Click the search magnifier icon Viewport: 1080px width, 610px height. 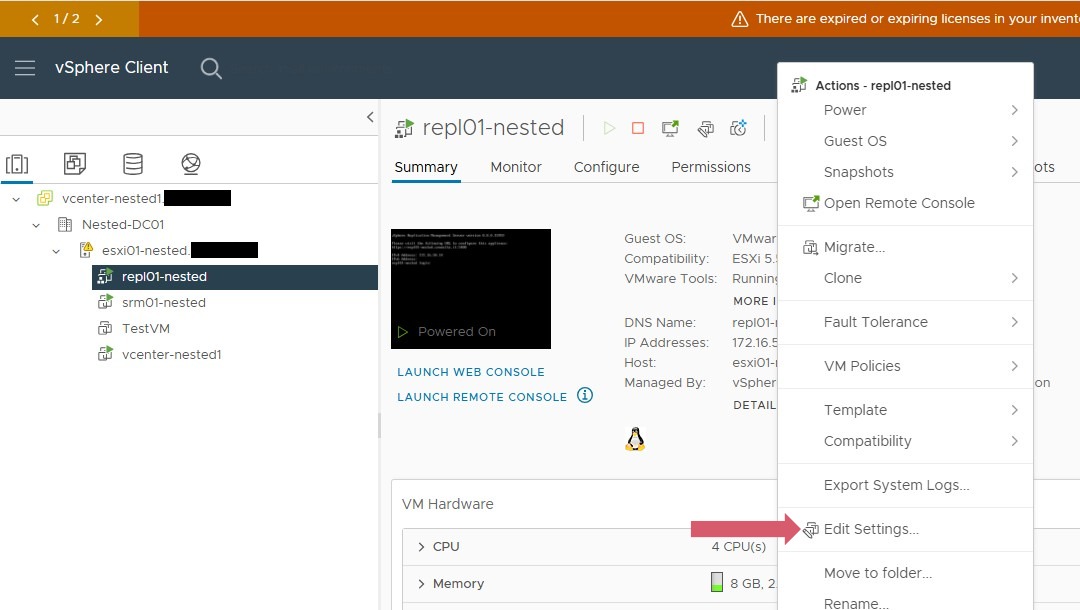point(211,68)
